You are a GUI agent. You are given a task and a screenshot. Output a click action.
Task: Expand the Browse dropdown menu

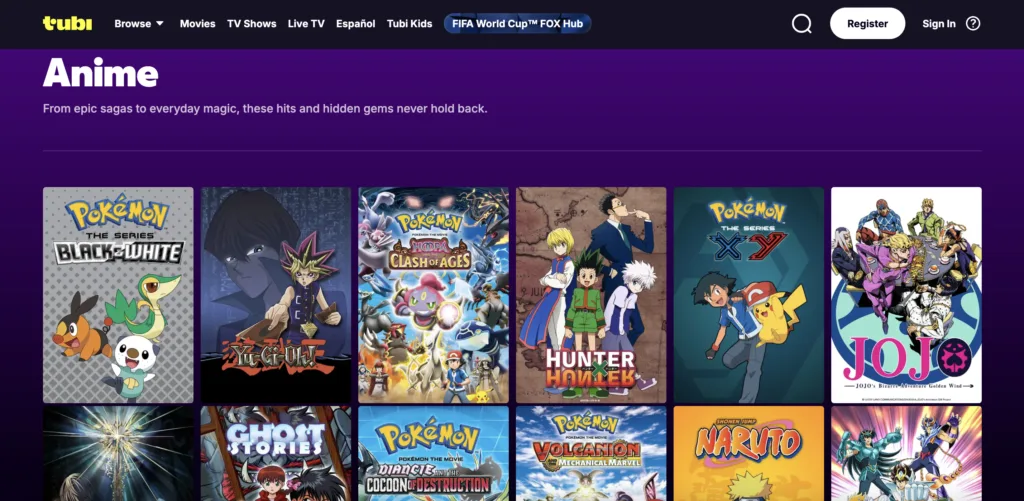pos(139,24)
